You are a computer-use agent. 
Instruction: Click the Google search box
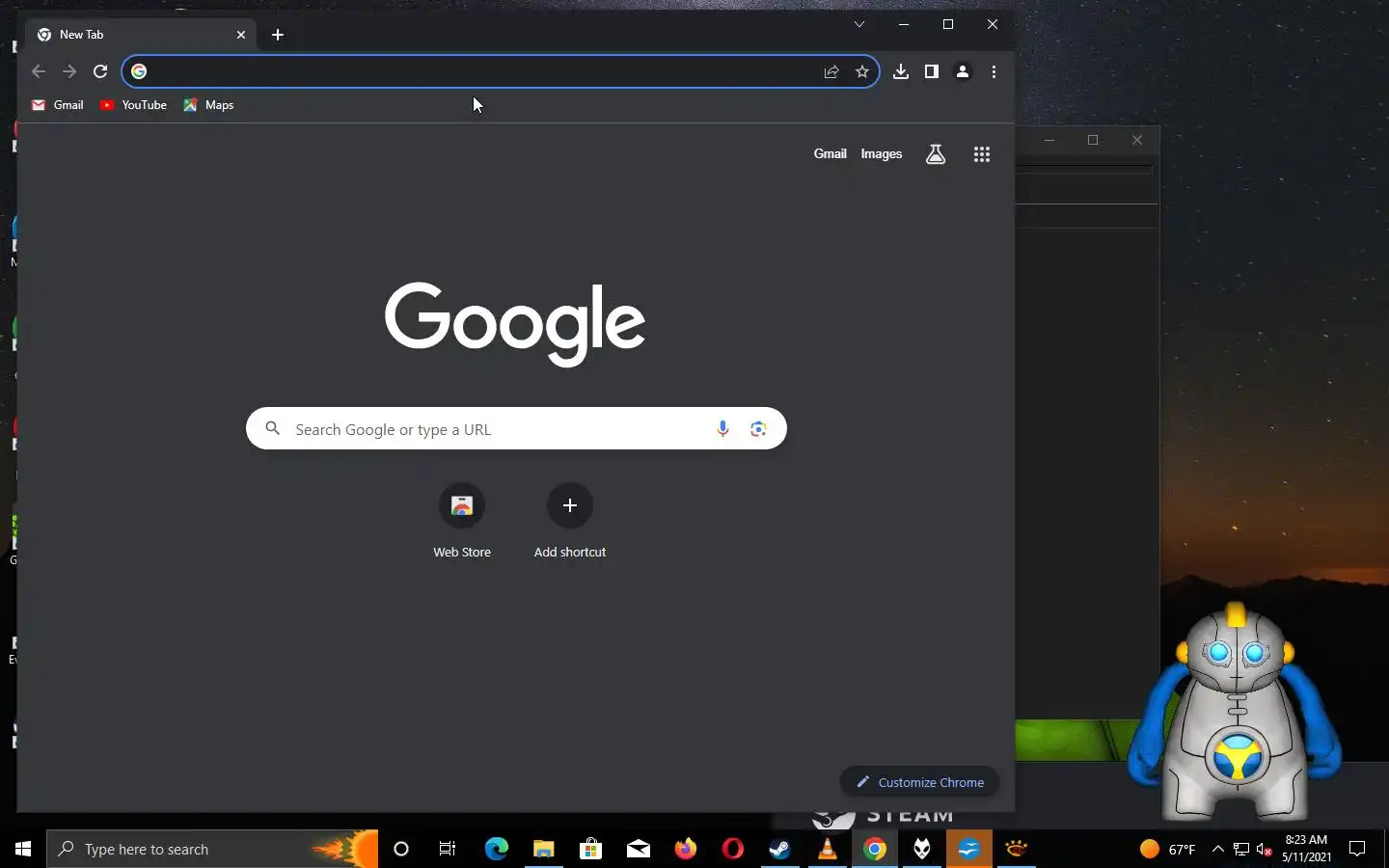click(x=516, y=429)
